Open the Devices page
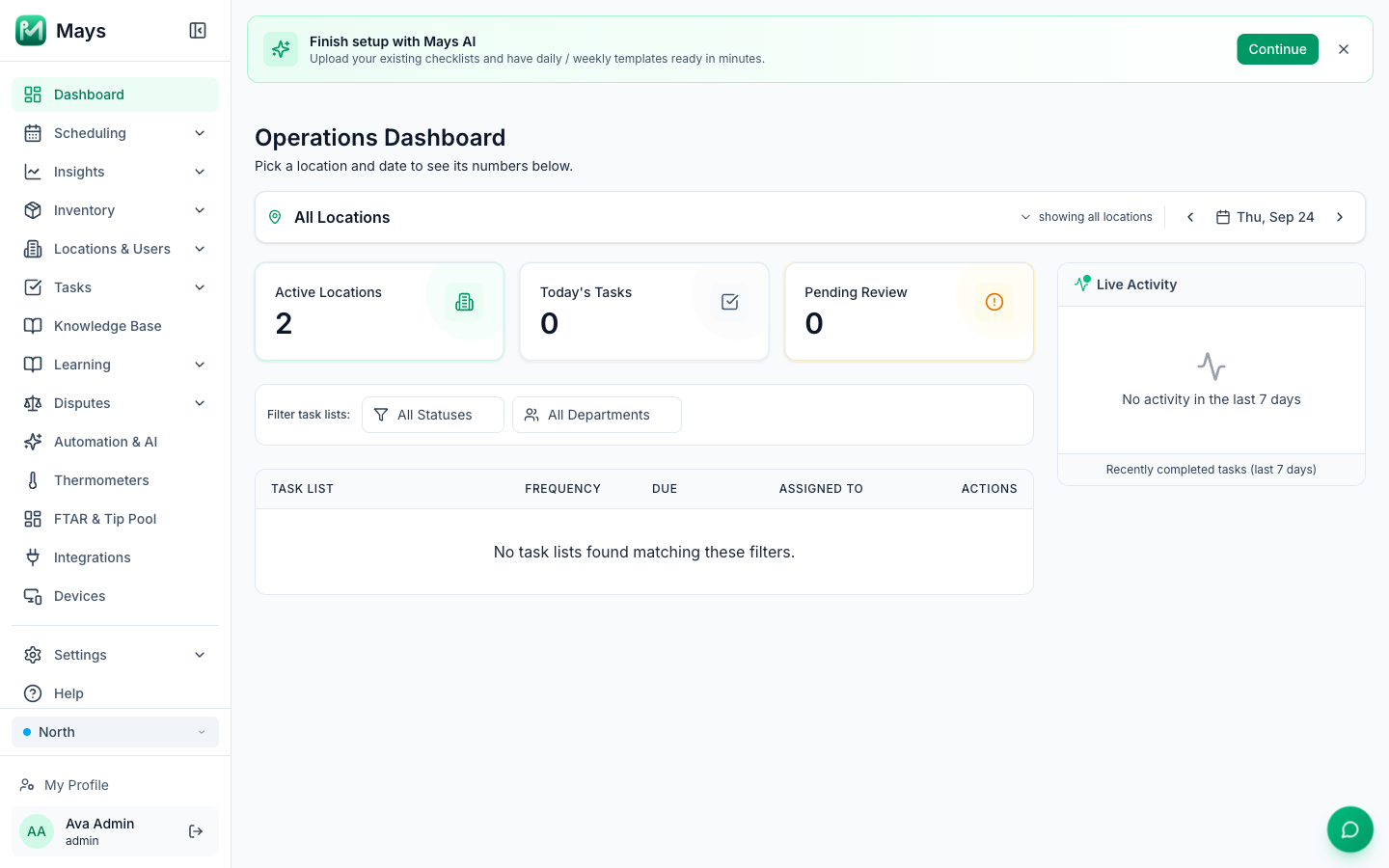This screenshot has width=1389, height=868. tap(115, 596)
